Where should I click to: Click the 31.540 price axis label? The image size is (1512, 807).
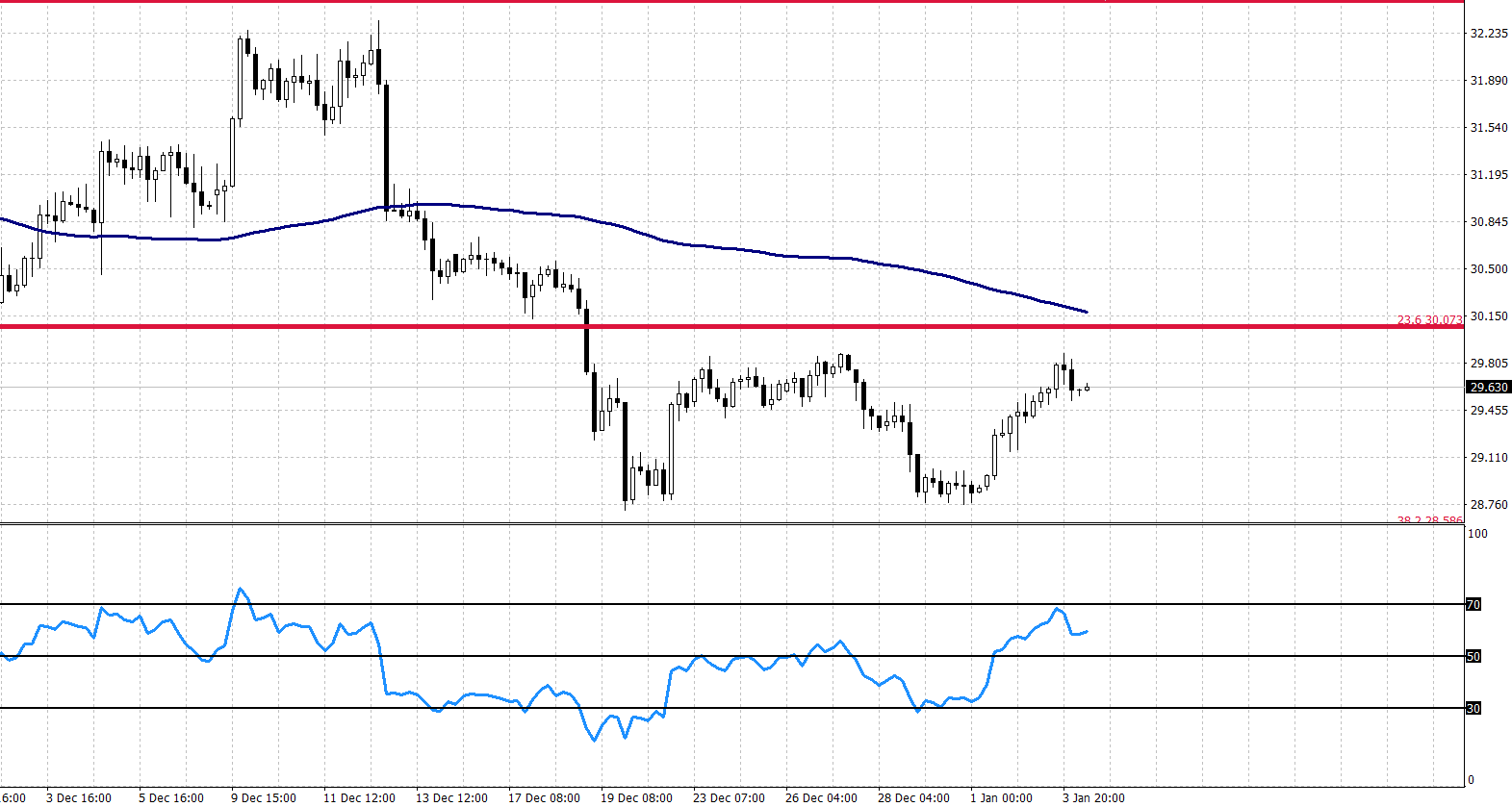(x=1488, y=127)
